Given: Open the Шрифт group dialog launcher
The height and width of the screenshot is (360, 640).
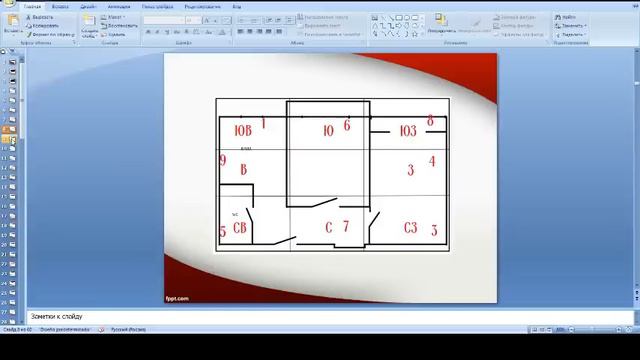Looking at the screenshot, I should (x=229, y=42).
